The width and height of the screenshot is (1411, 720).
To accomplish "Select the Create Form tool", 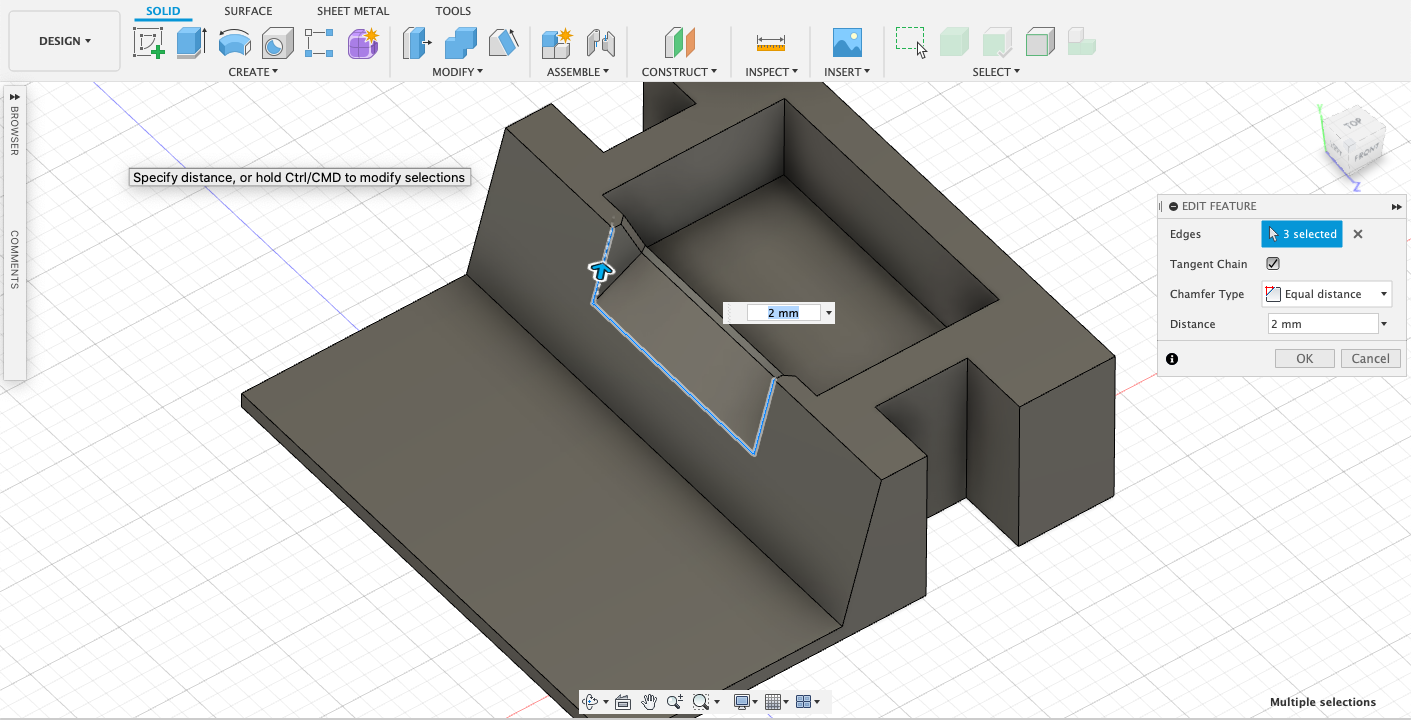I will click(362, 43).
